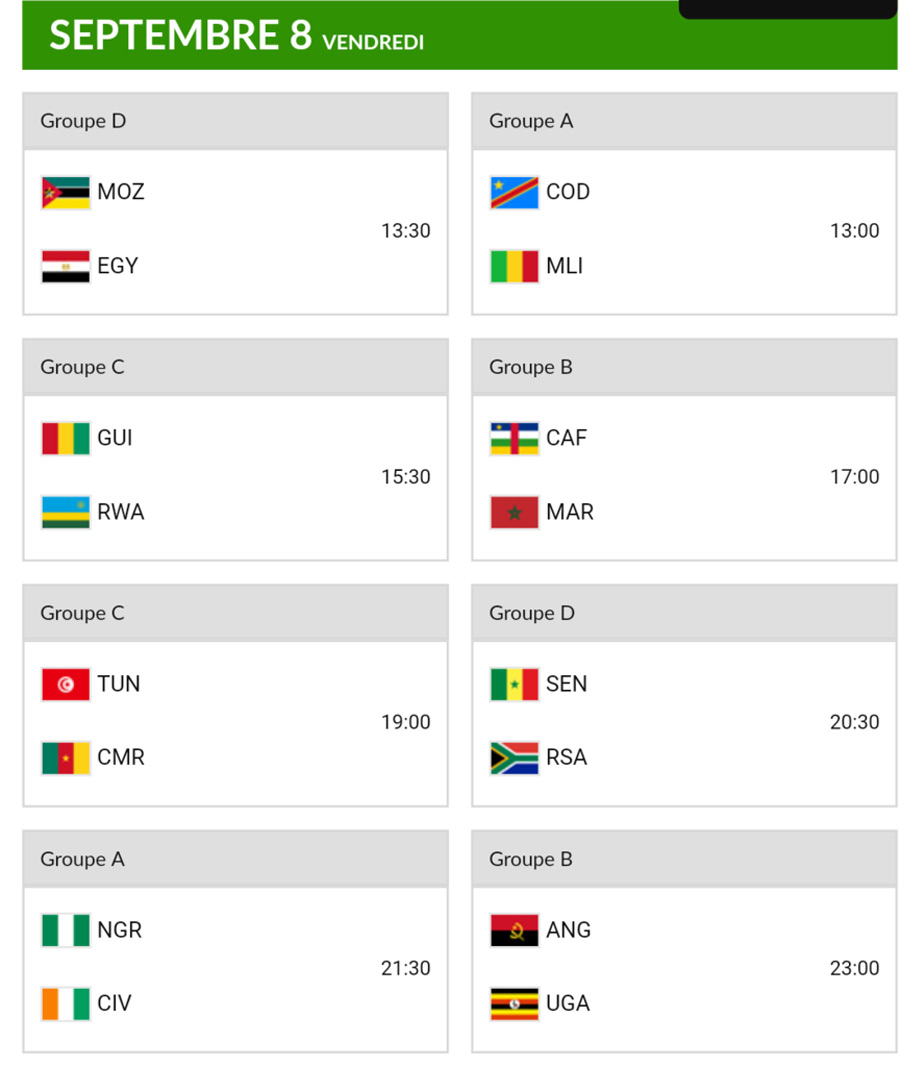
Task: Select the DR Congo flag next to COD
Action: pyautogui.click(x=514, y=192)
